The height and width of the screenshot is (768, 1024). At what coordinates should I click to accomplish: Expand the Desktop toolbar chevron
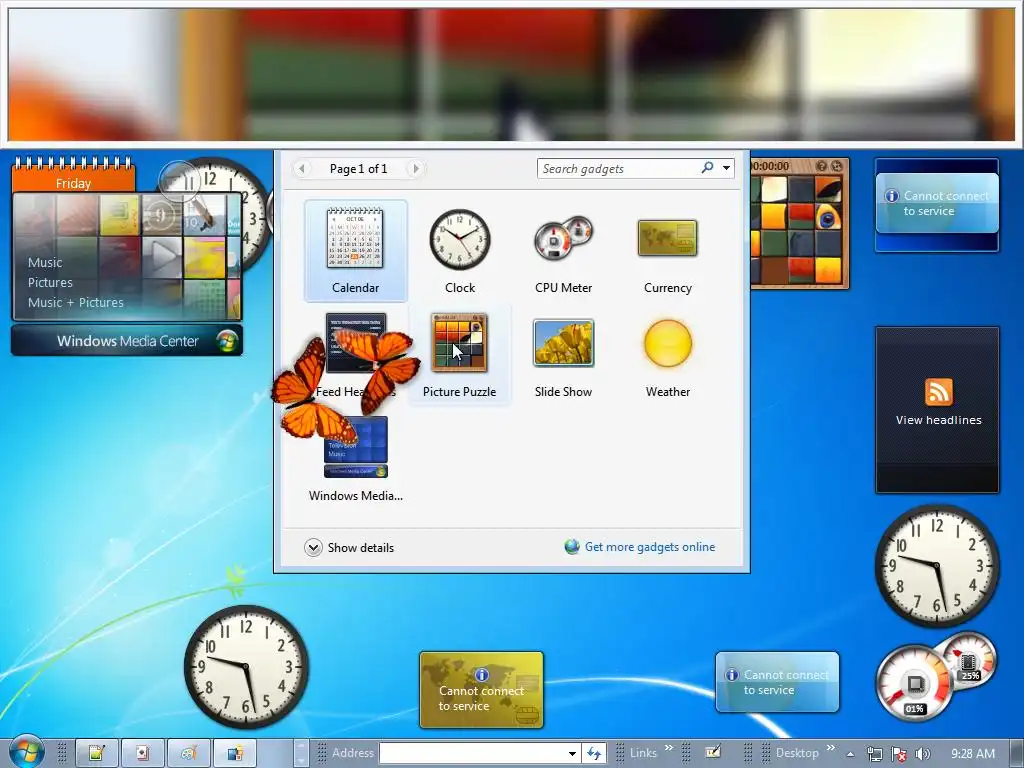[831, 748]
